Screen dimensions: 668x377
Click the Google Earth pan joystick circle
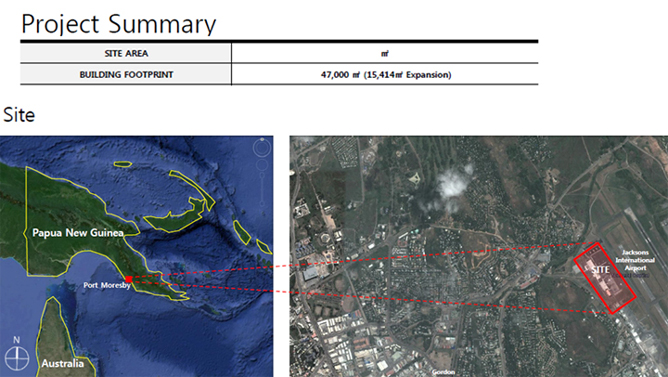pyautogui.click(x=262, y=164)
